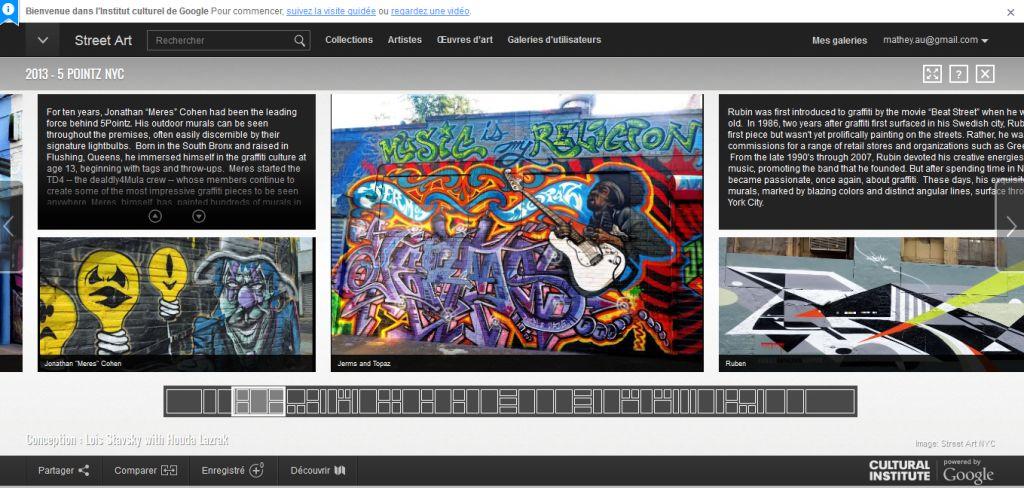This screenshot has width=1024, height=488.
Task: Open the Collections menu
Action: click(349, 40)
